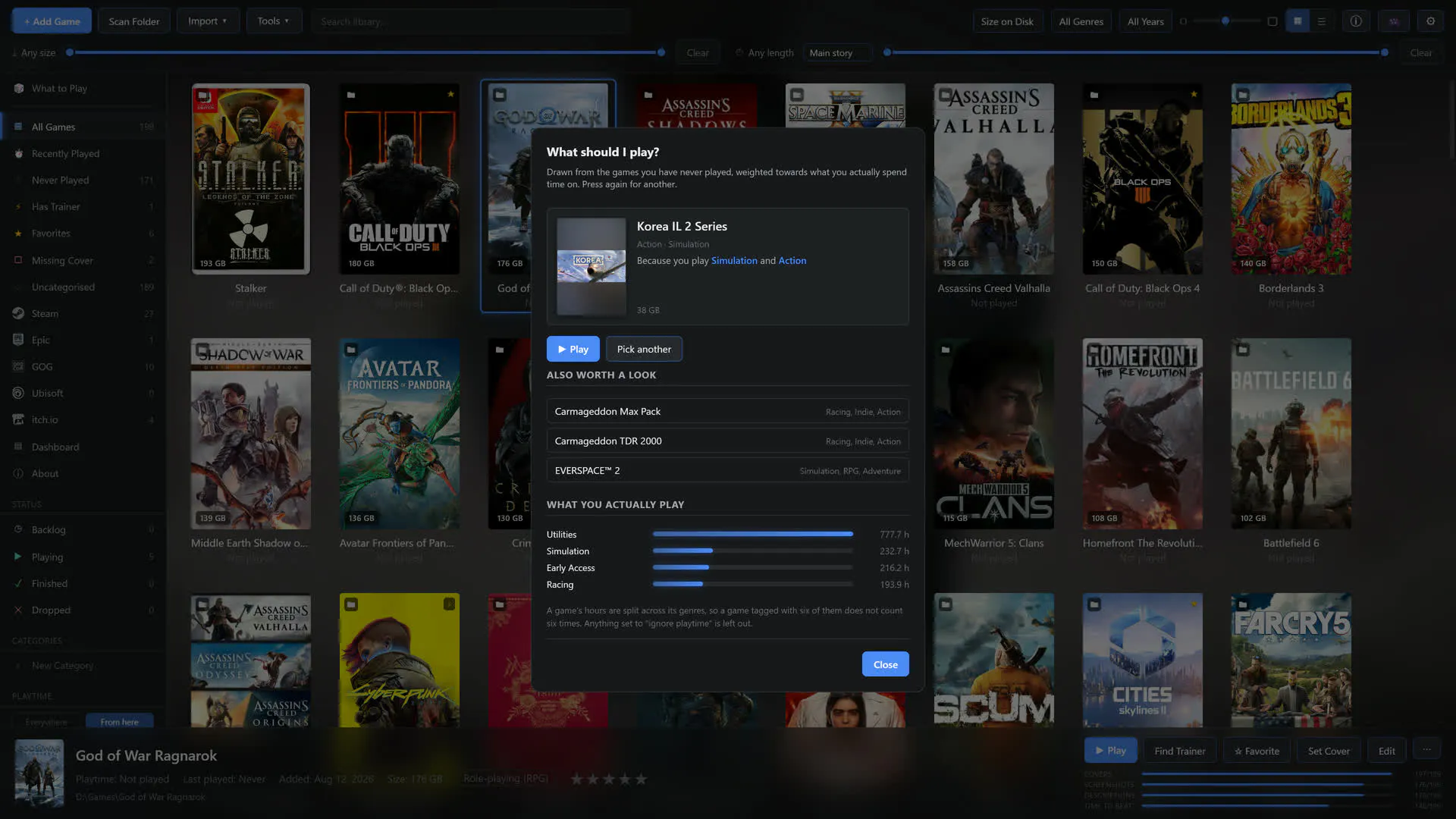This screenshot has height=819, width=1456.
Task: Select Uncategorised in sidebar
Action: coord(83,287)
